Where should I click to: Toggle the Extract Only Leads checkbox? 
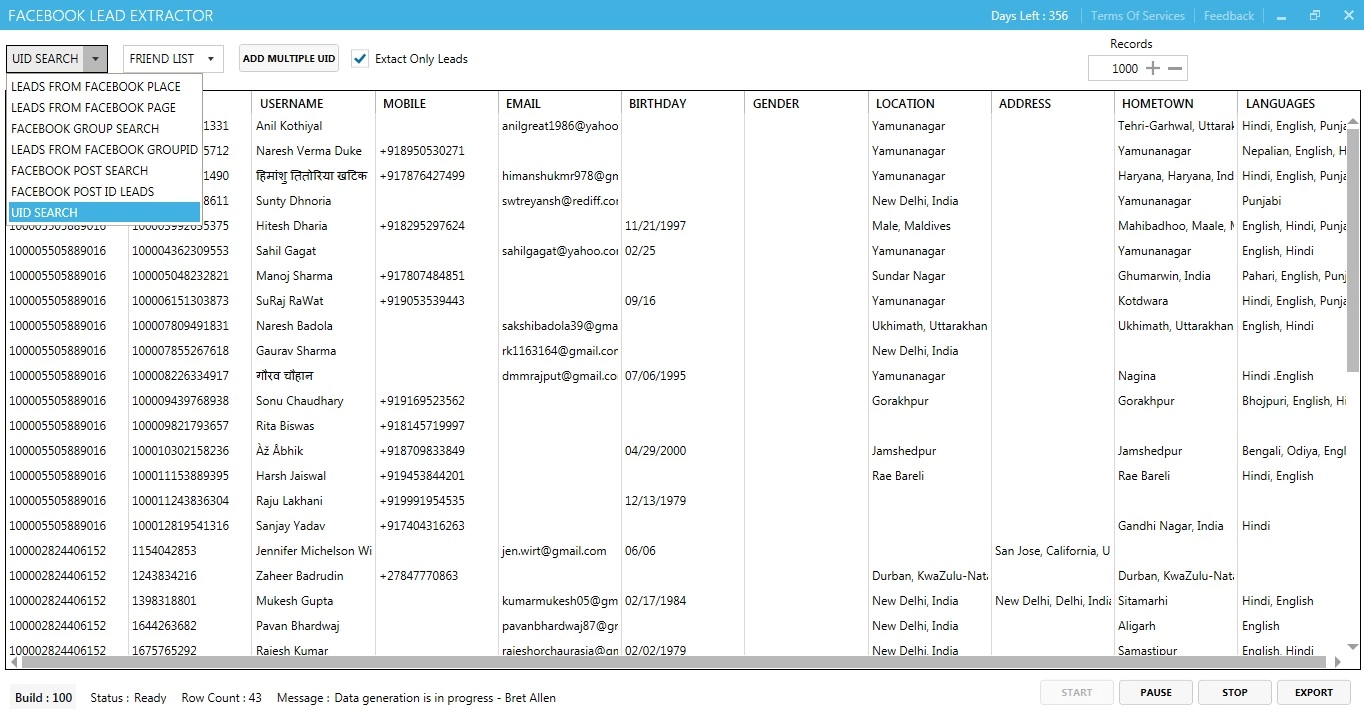(x=360, y=59)
